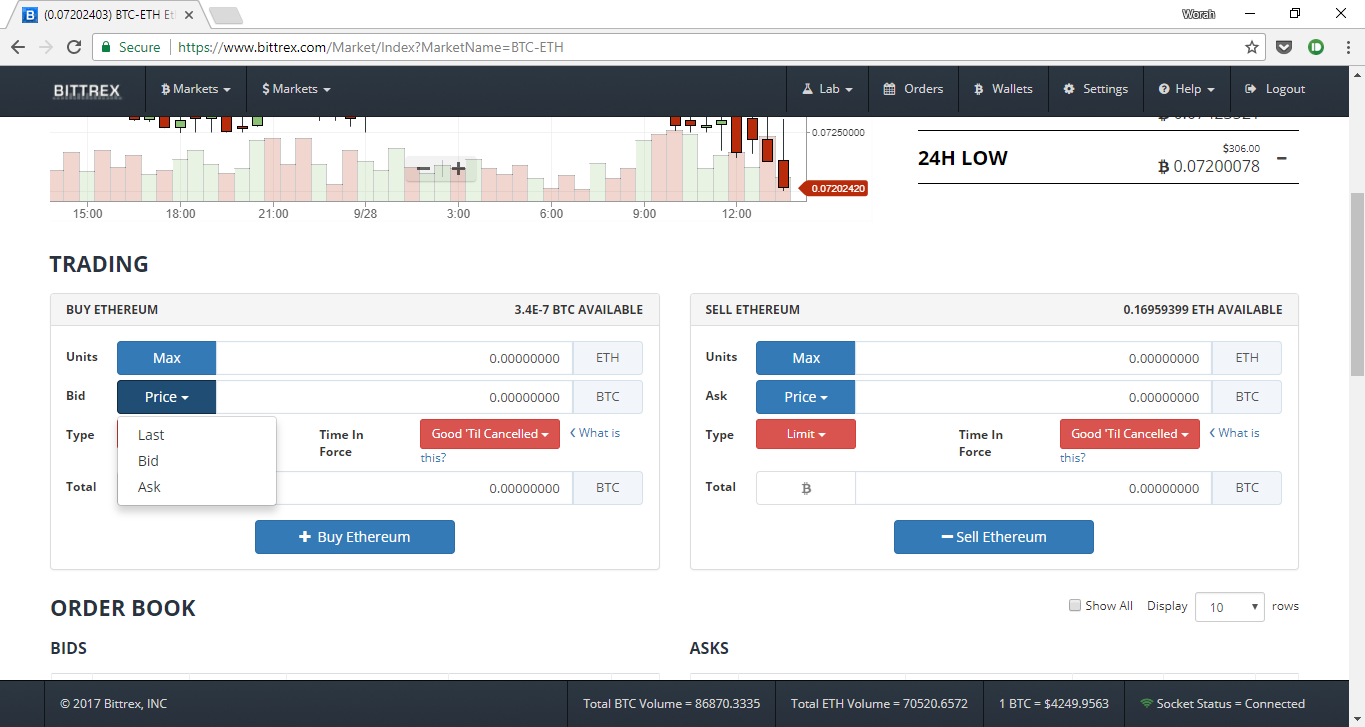This screenshot has width=1365, height=727.
Task: Click the chart zoom-in plus icon
Action: point(458,169)
